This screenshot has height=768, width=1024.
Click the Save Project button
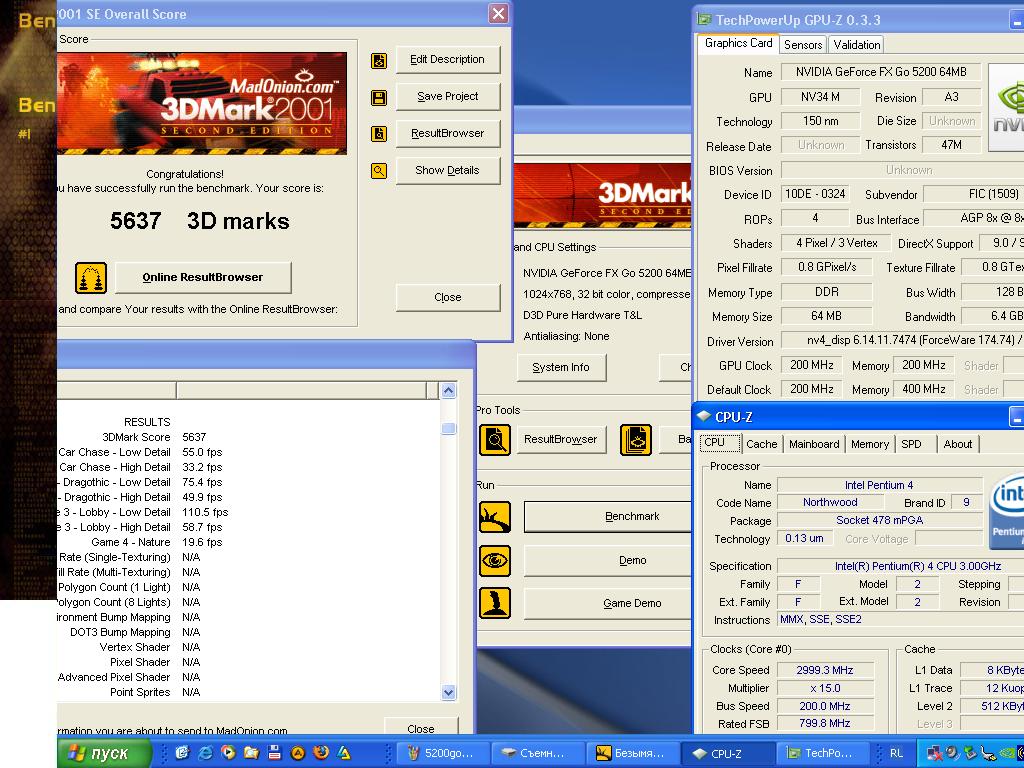[x=447, y=97]
